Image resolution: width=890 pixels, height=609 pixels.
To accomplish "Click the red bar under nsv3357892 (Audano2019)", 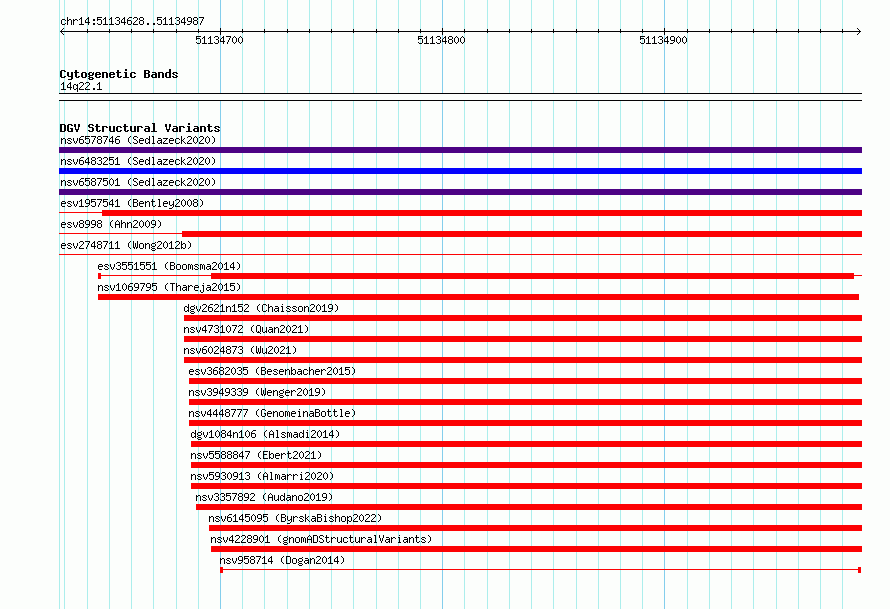I will click(x=529, y=507).
